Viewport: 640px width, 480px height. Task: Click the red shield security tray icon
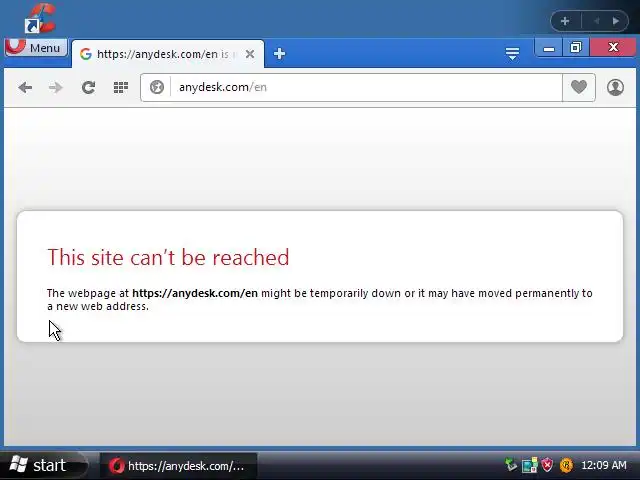[x=547, y=465]
